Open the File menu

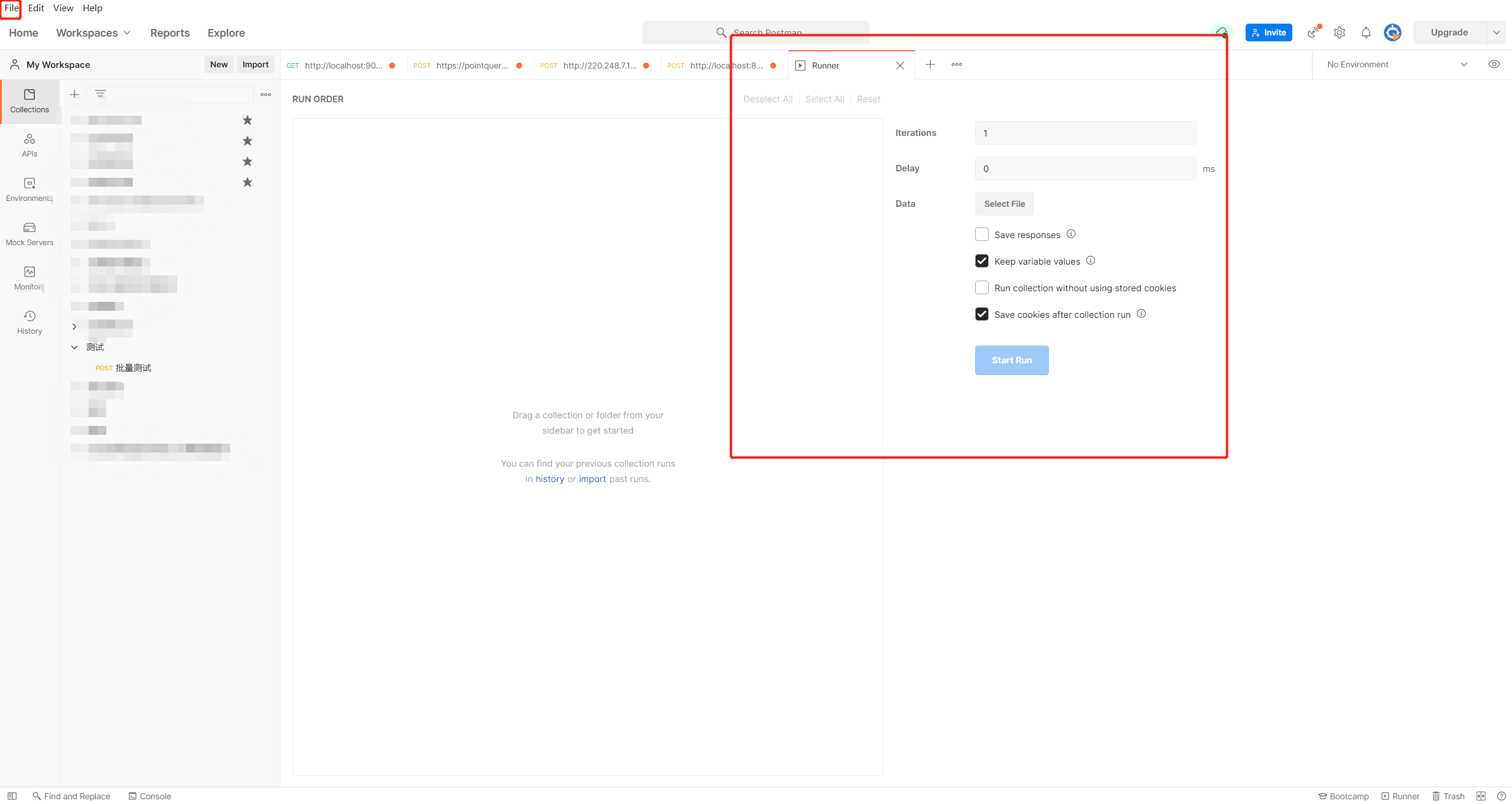(x=11, y=8)
